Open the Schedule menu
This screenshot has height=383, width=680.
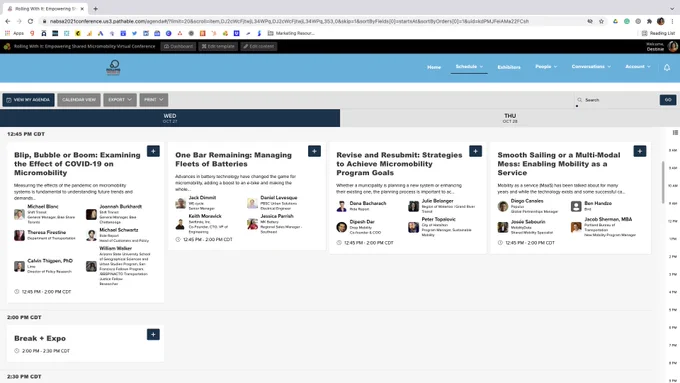(469, 67)
